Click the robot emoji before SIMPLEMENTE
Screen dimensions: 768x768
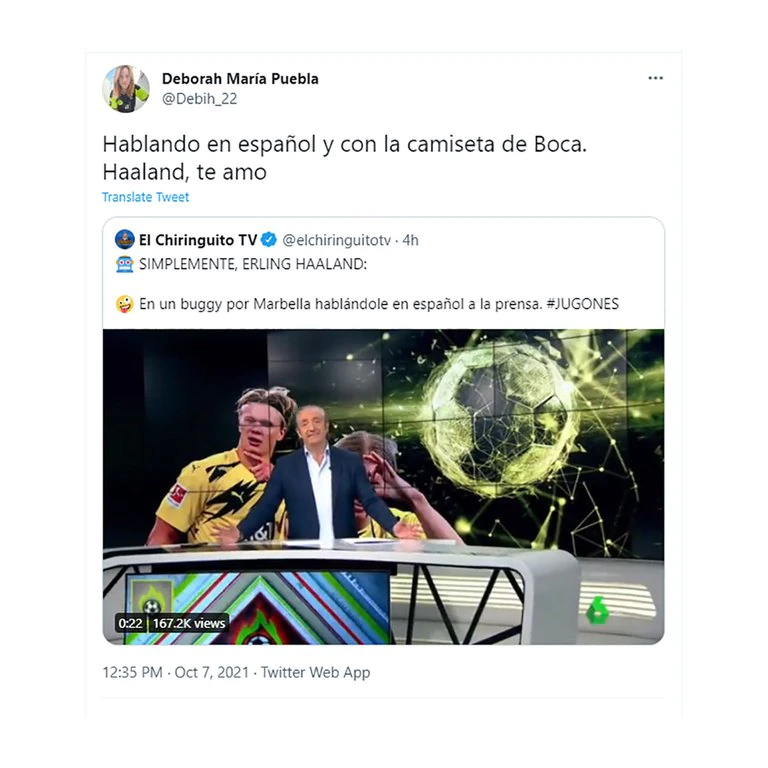124,264
